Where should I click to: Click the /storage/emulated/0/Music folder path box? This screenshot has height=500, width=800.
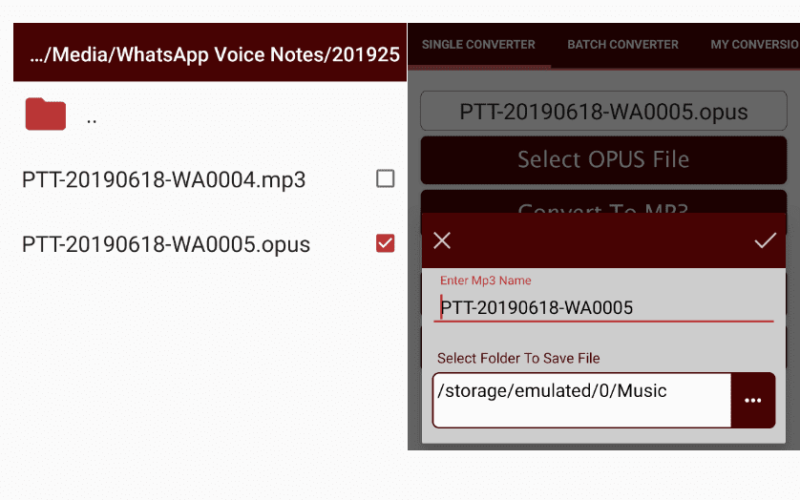pyautogui.click(x=582, y=401)
